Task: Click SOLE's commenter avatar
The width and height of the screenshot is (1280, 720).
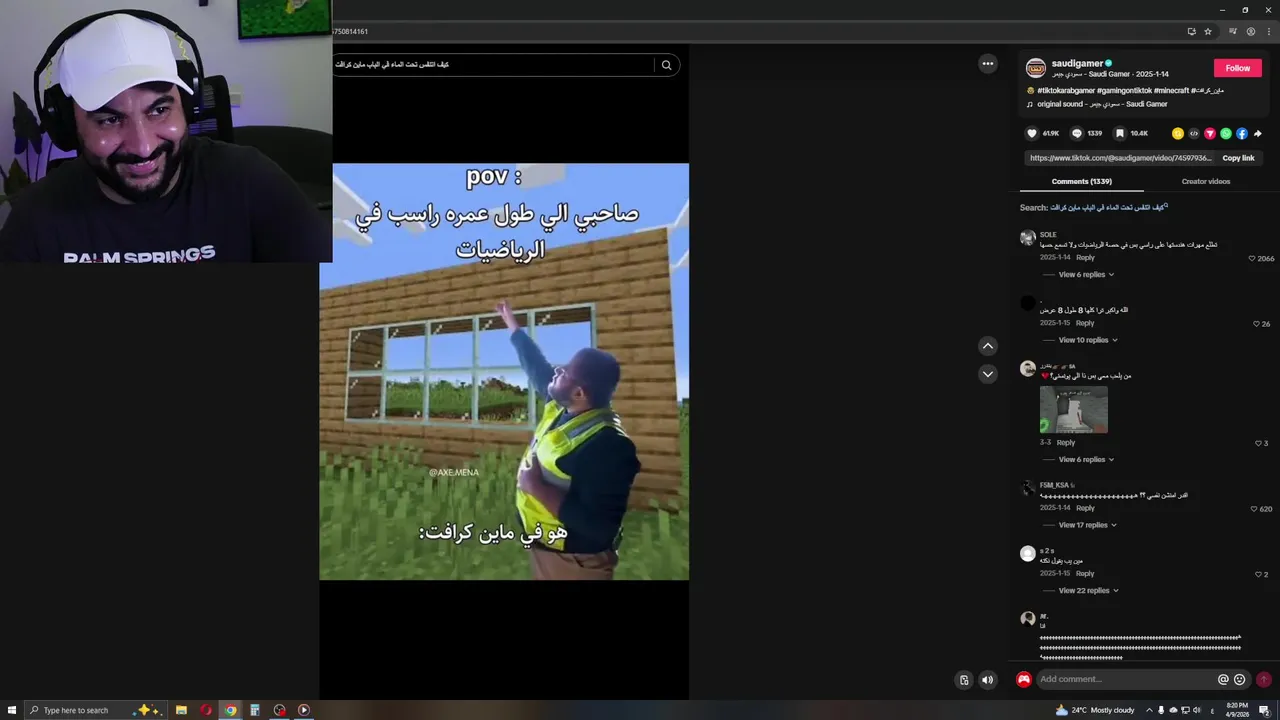Action: [1028, 238]
